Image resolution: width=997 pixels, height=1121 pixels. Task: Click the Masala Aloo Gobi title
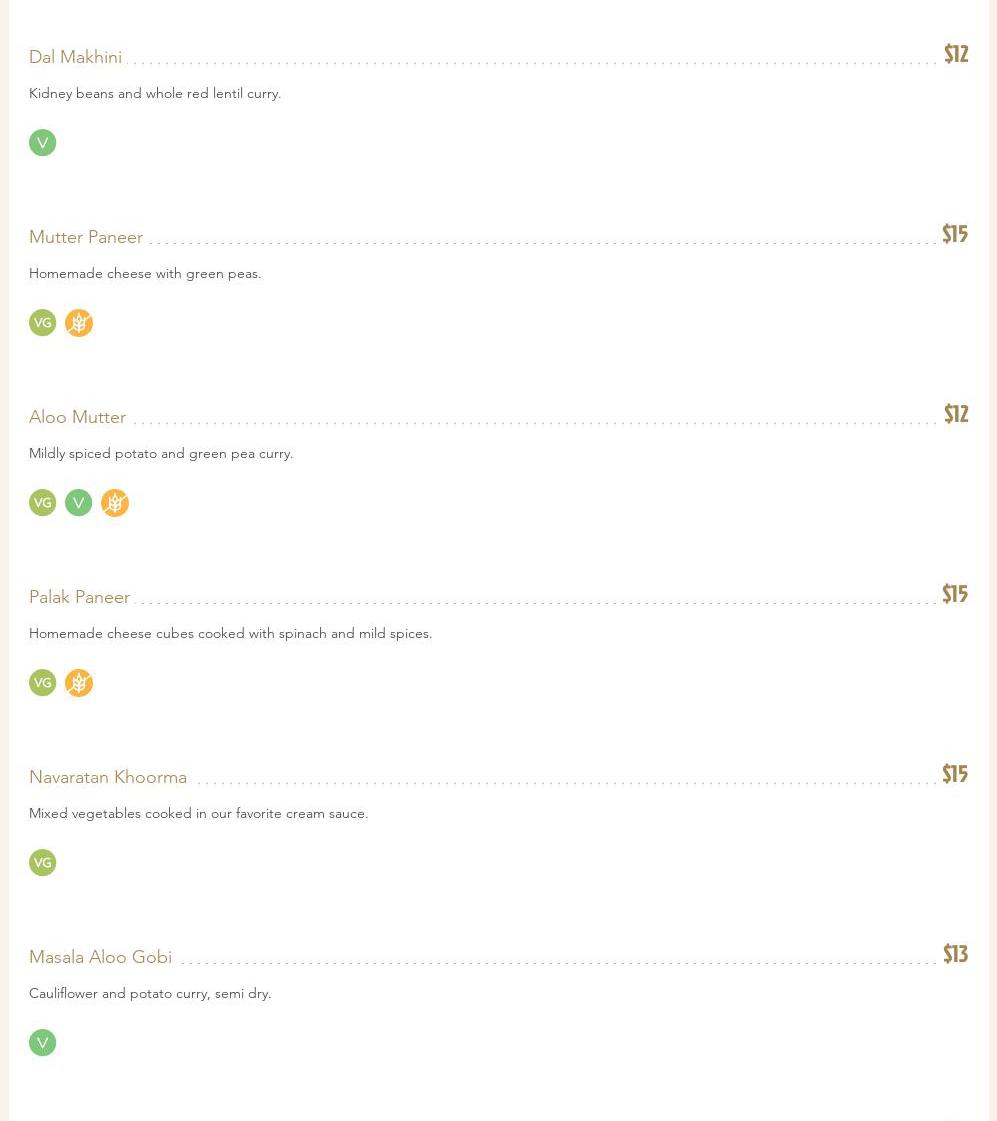tap(101, 957)
